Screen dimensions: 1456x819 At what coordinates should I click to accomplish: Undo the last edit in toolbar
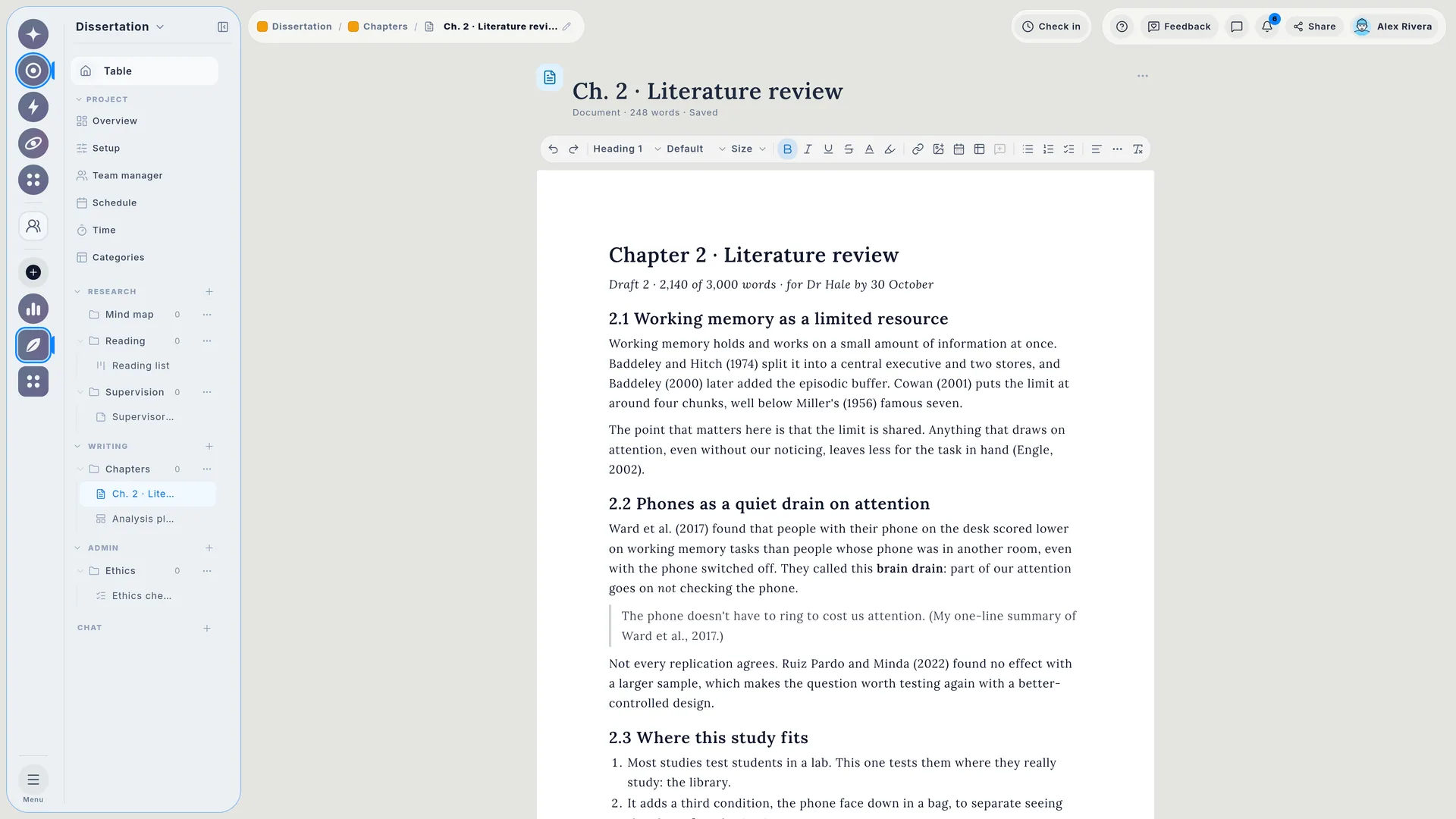point(553,149)
